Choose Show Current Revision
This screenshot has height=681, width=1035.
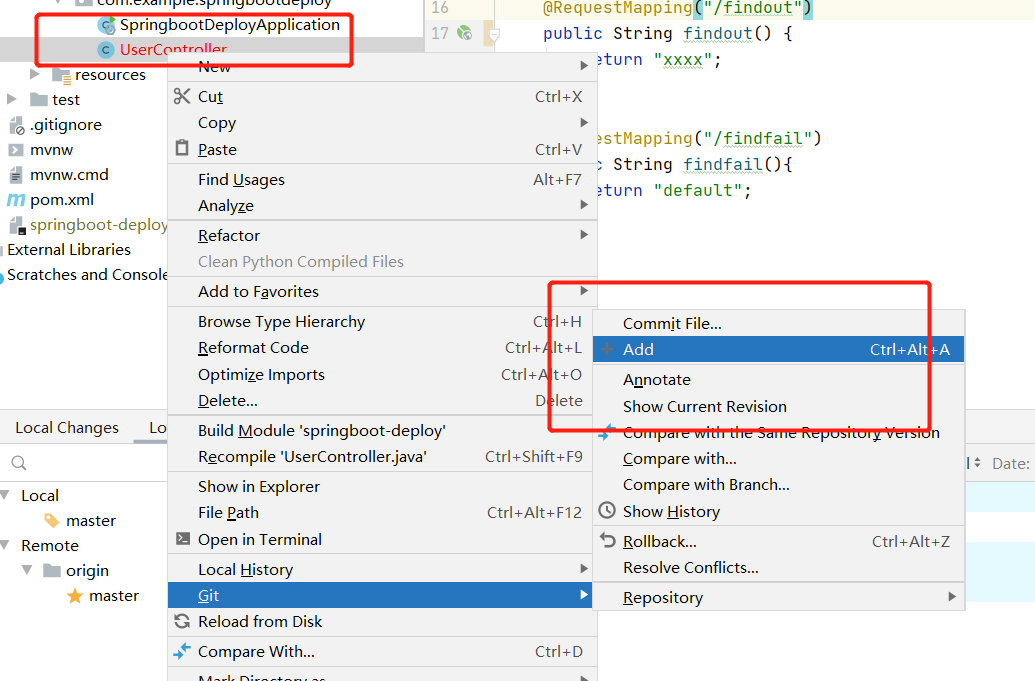[x=778, y=406]
